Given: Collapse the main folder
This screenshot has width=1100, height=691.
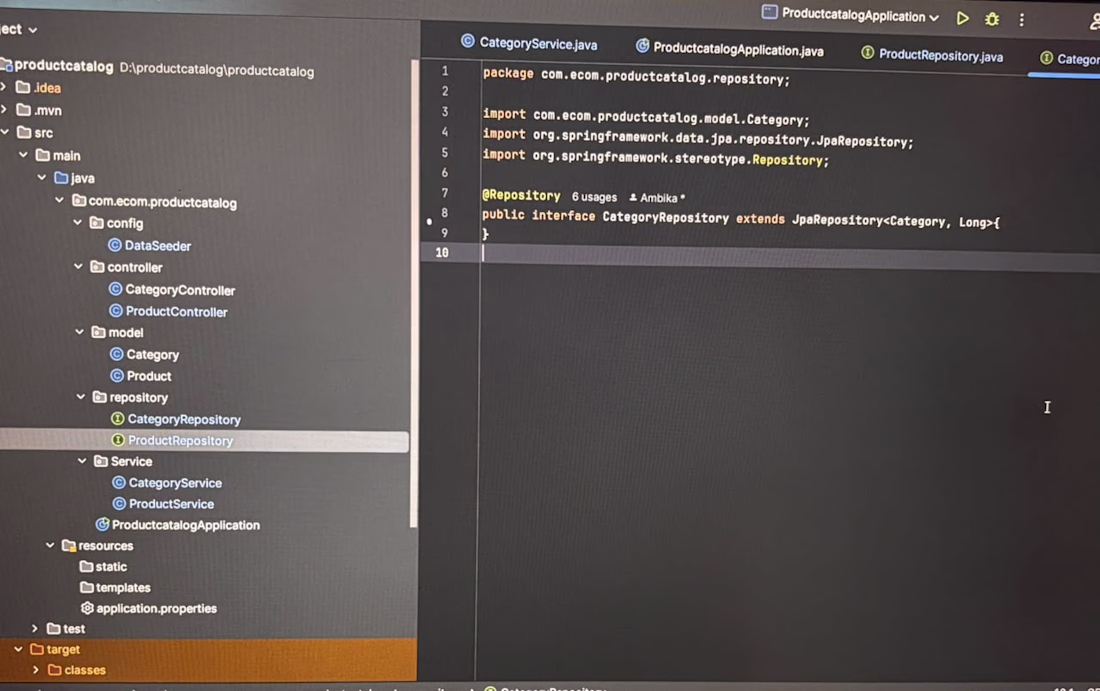Looking at the screenshot, I should [23, 154].
